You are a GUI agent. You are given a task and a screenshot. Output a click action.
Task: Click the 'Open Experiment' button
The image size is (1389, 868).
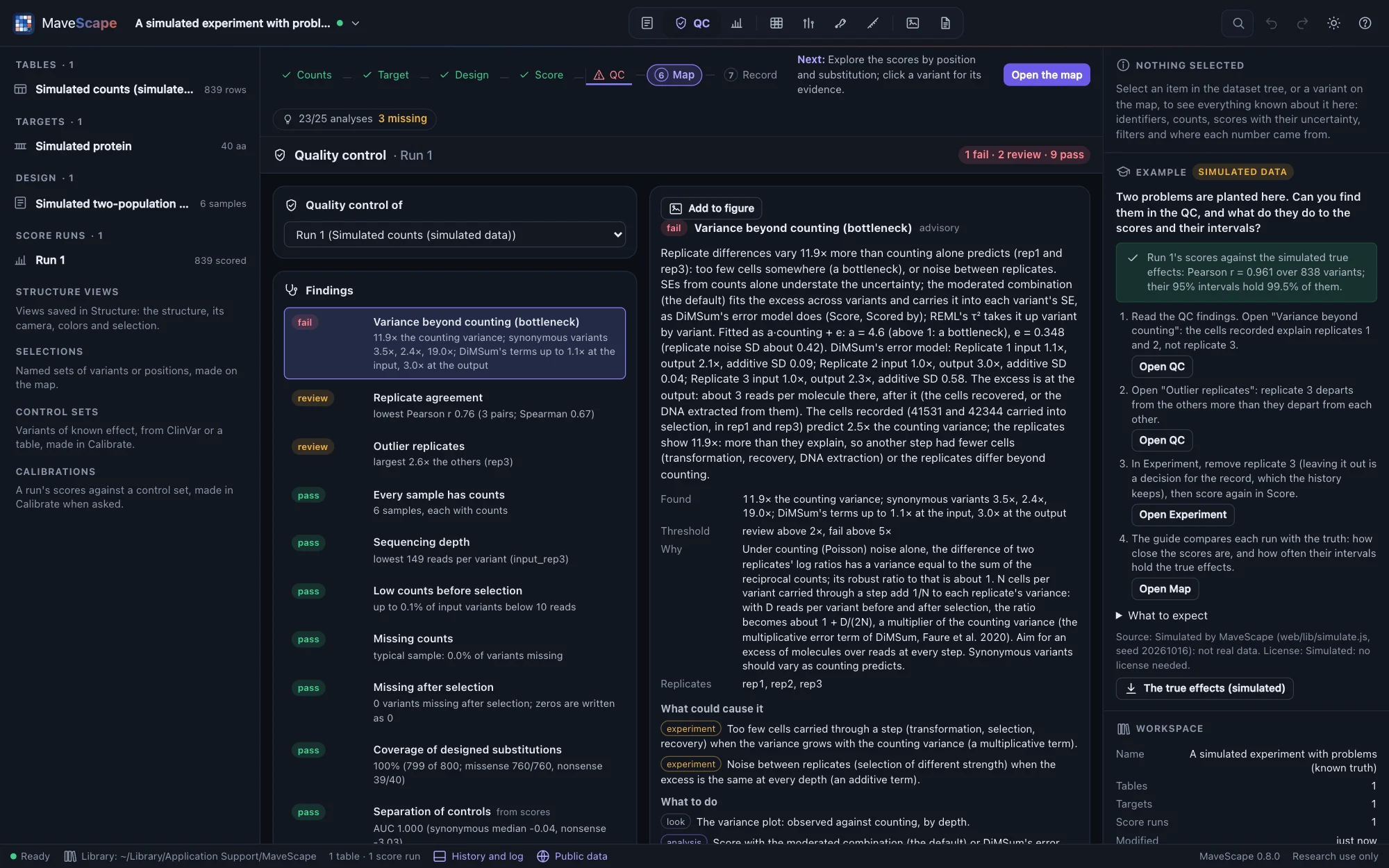[x=1183, y=515]
